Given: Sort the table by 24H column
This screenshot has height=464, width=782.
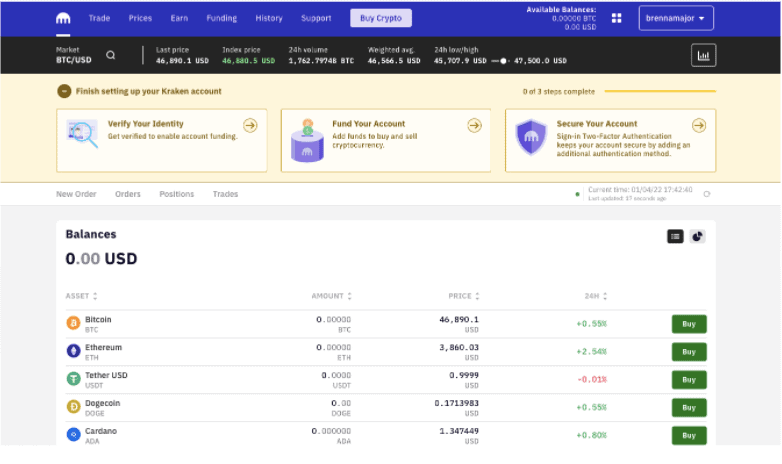Looking at the screenshot, I should (596, 296).
